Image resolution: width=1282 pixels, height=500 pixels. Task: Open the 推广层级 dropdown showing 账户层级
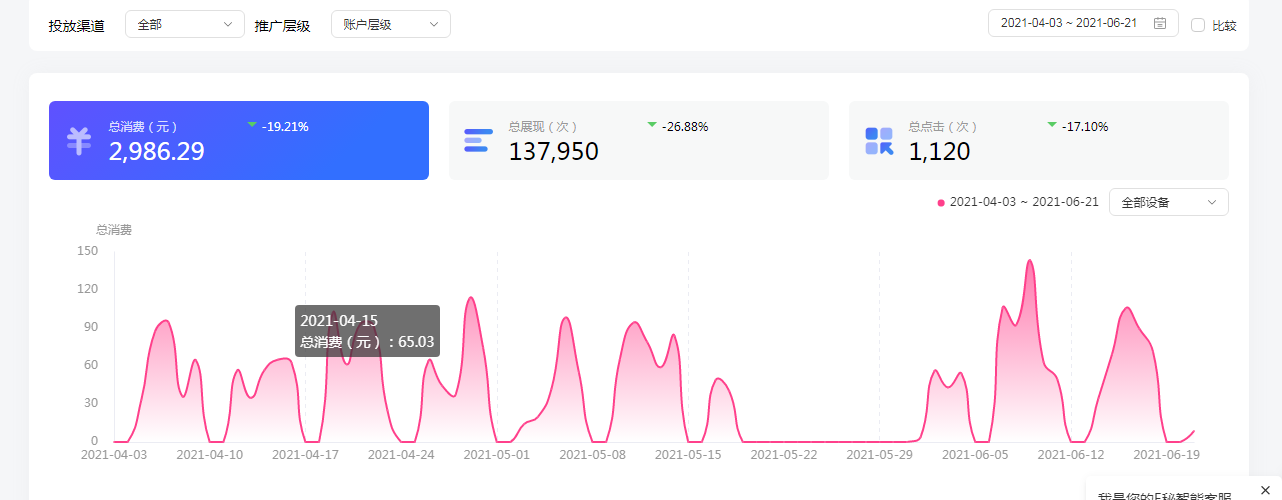point(391,24)
